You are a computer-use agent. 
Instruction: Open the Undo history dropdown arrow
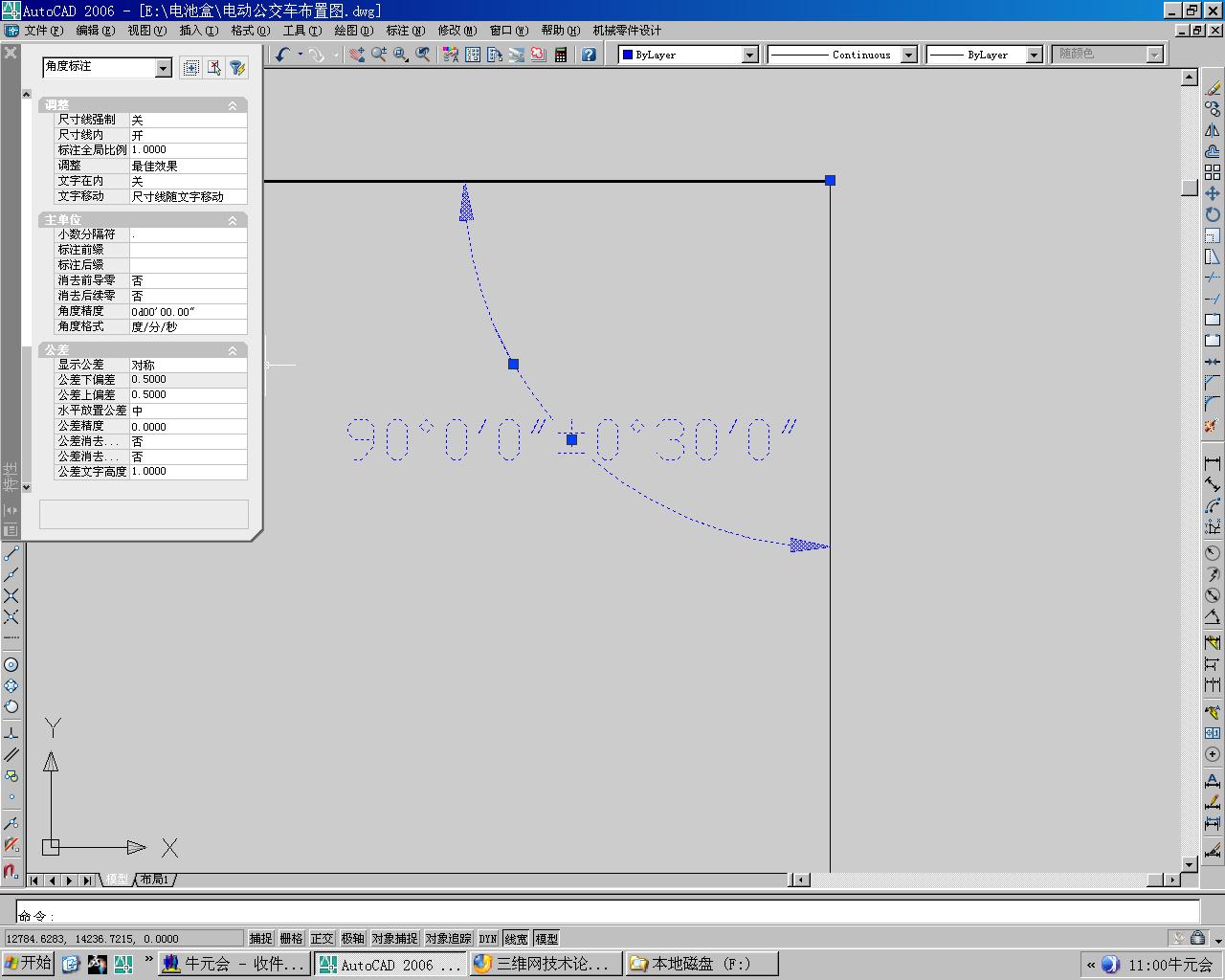point(300,55)
